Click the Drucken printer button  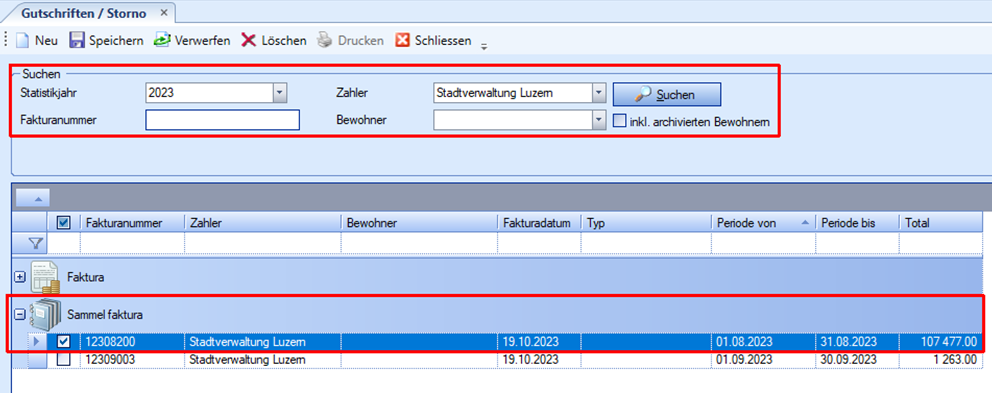350,41
